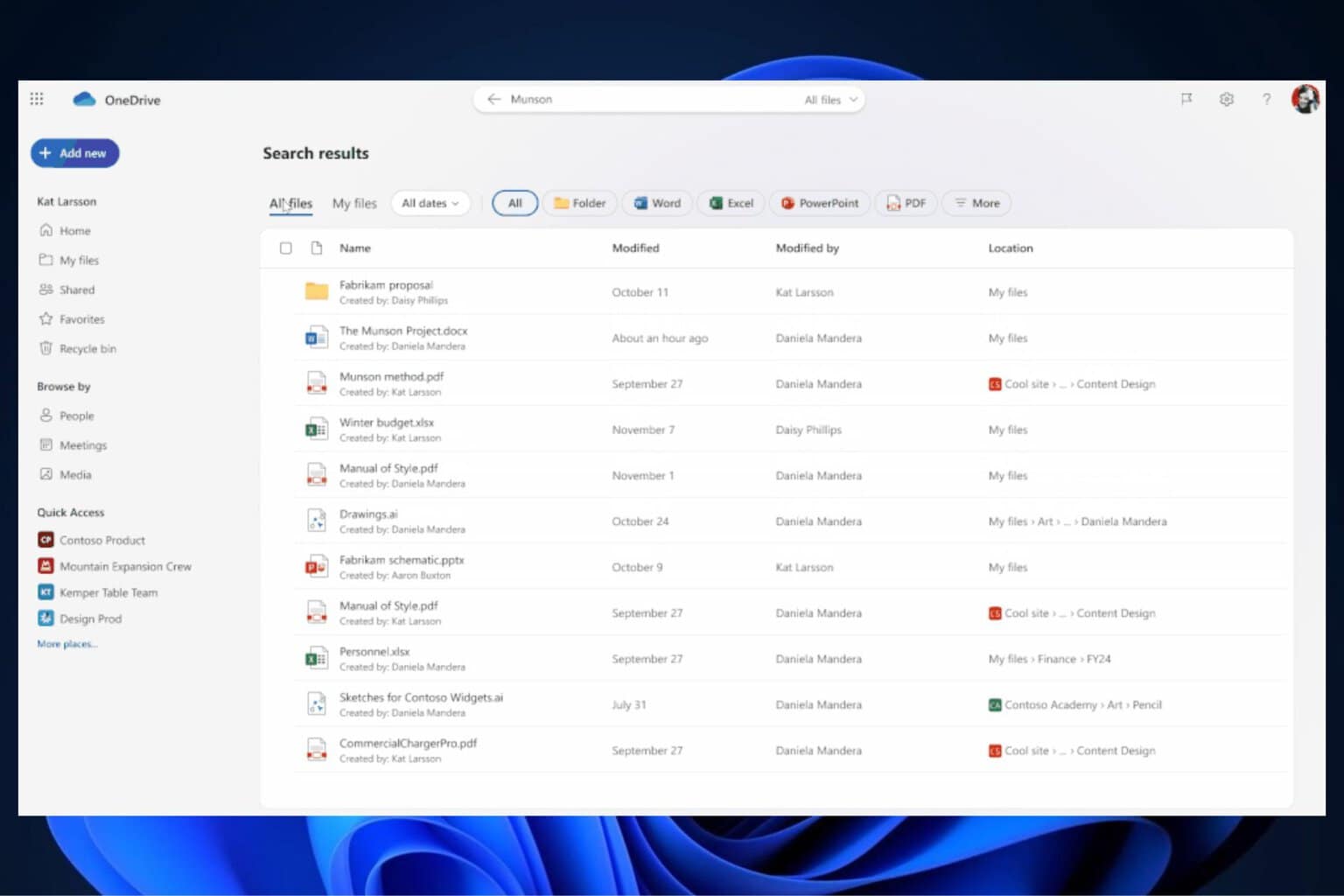1344x896 pixels.
Task: Switch to the My files tab
Action: [x=354, y=203]
